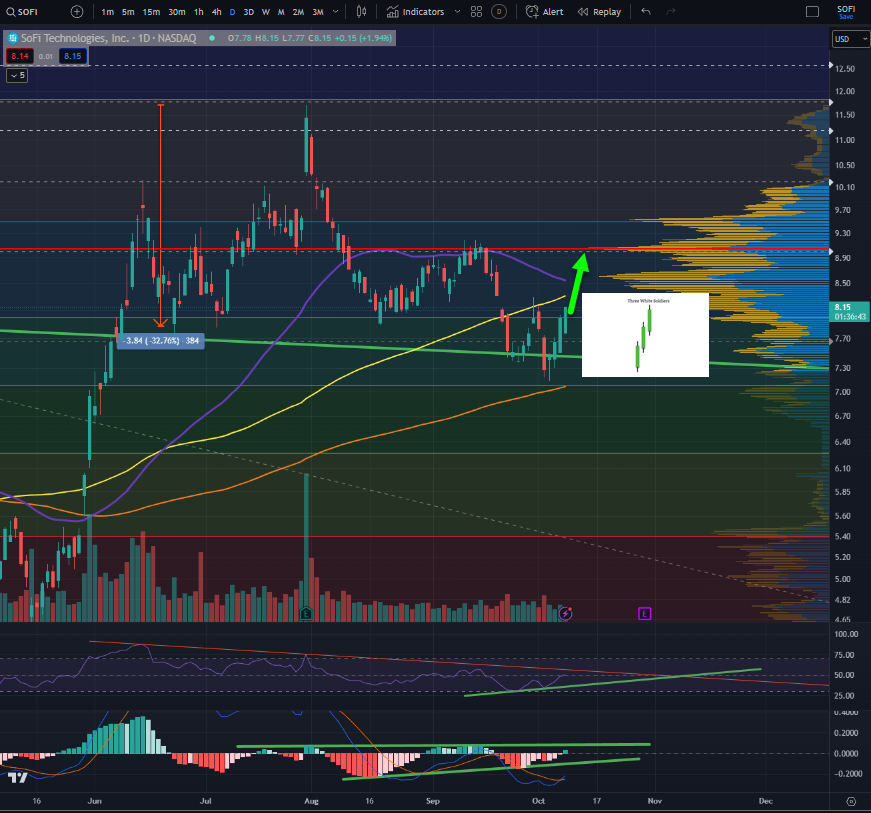
Task: Create an Alert from the toolbar
Action: coord(544,12)
